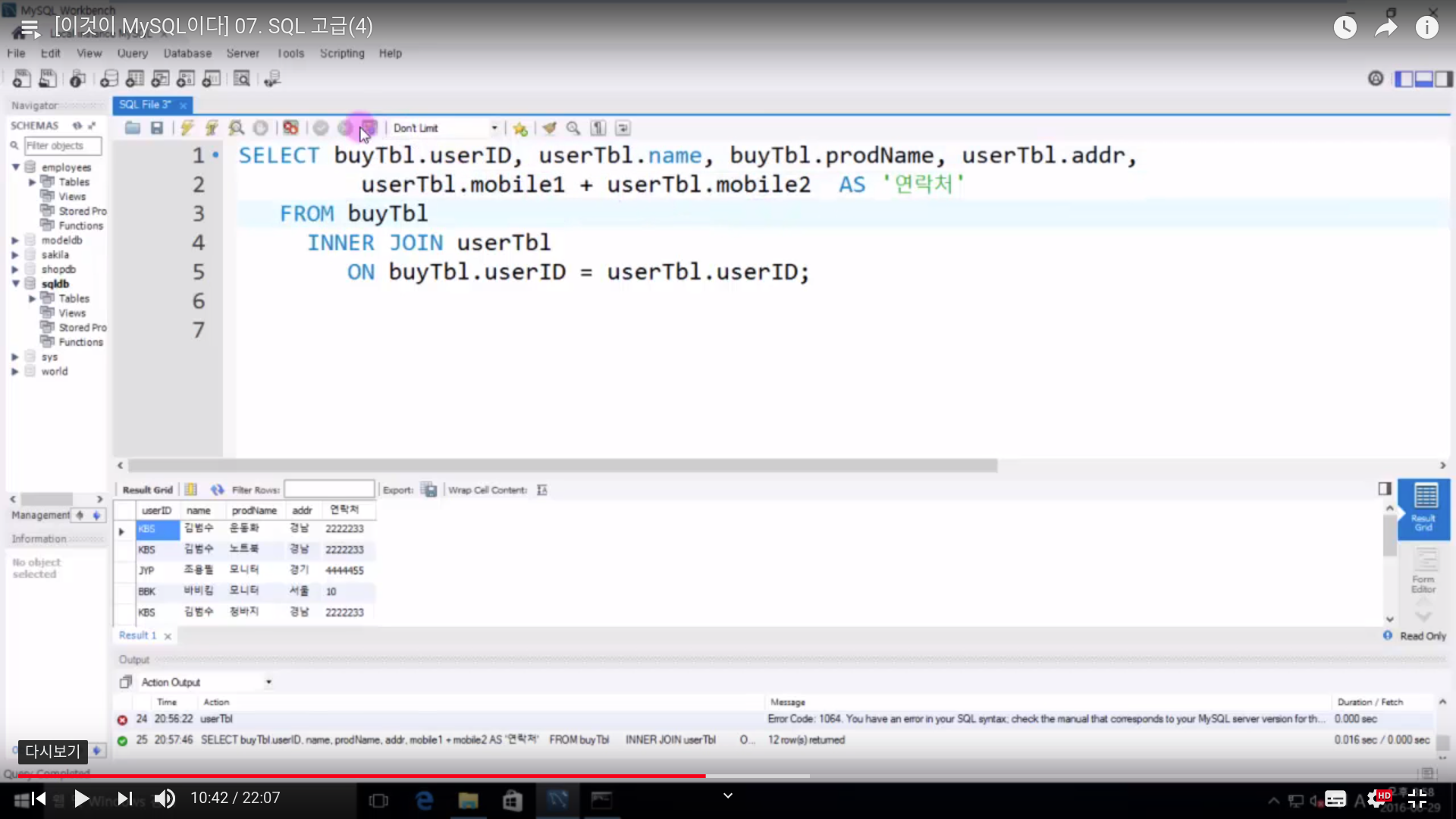Toggle invisible characters pilcrow icon
Screen dimensions: 1456x819
[x=598, y=128]
